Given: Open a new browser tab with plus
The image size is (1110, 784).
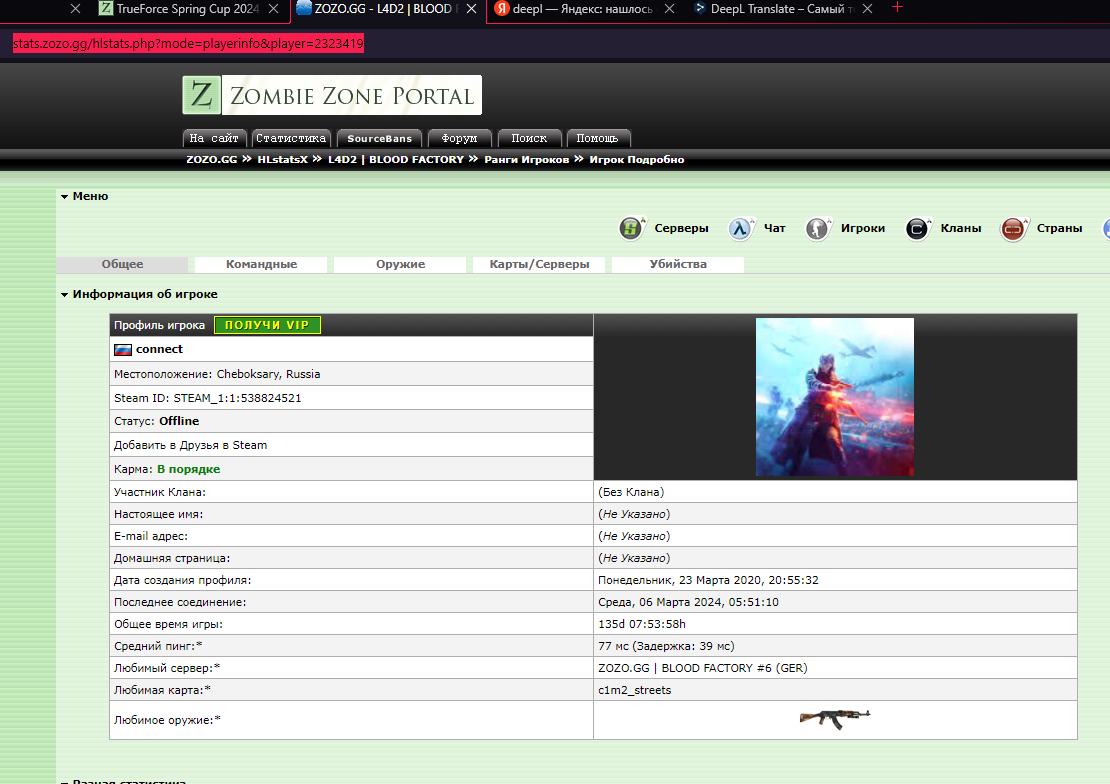Looking at the screenshot, I should [897, 8].
